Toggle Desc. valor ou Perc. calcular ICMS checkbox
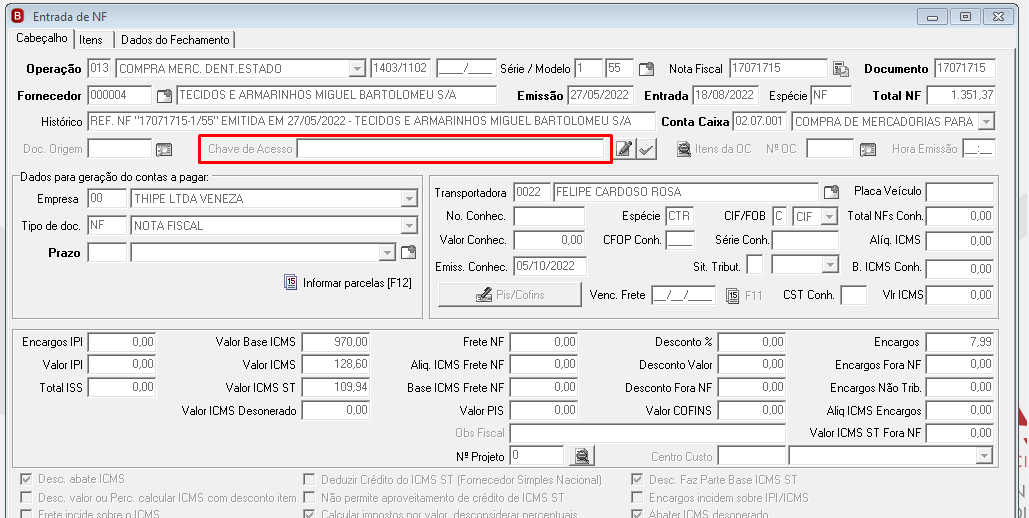This screenshot has height=518, width=1029. click(26, 498)
